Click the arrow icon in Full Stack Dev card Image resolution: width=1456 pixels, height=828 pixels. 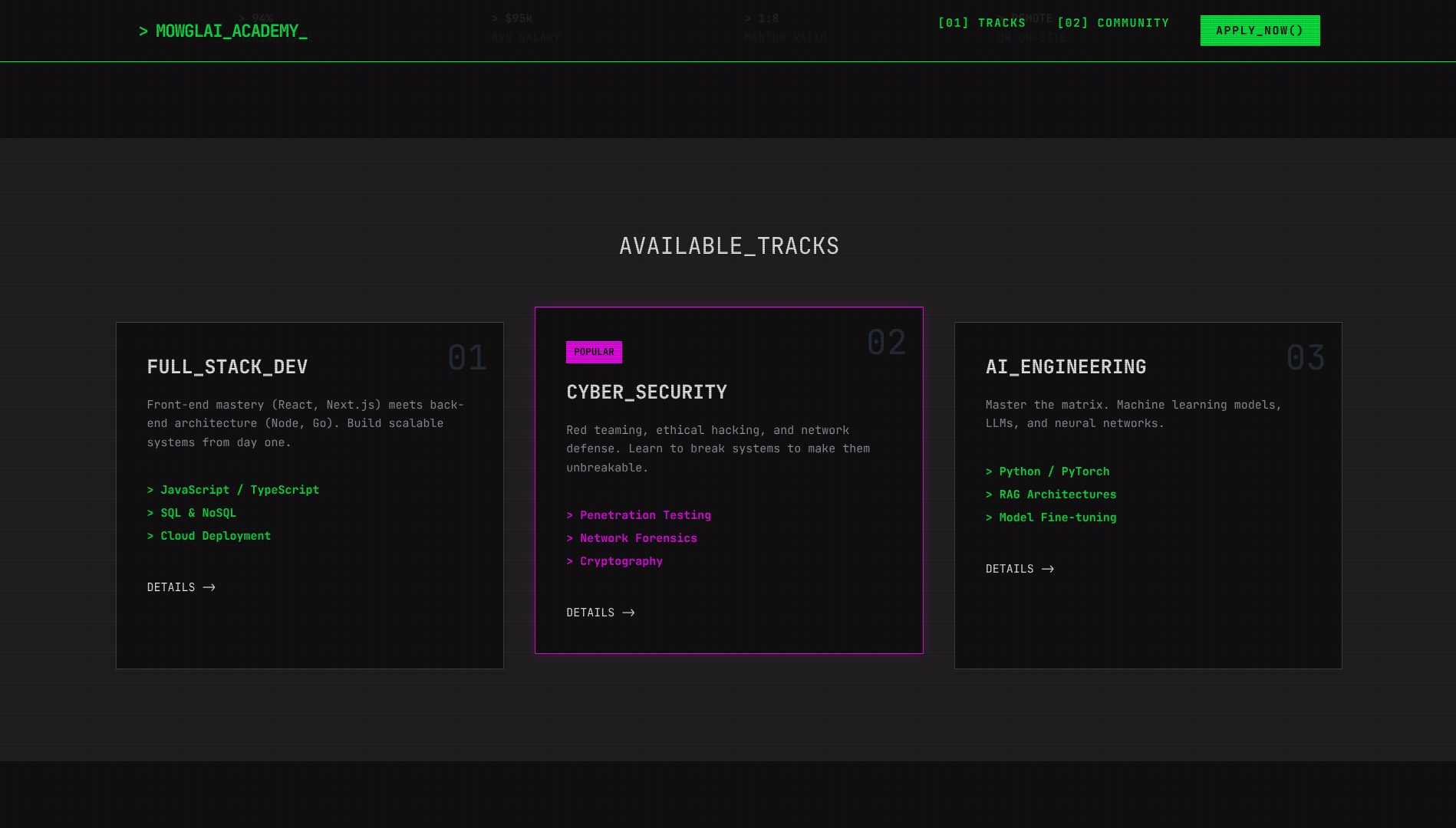pyautogui.click(x=209, y=587)
